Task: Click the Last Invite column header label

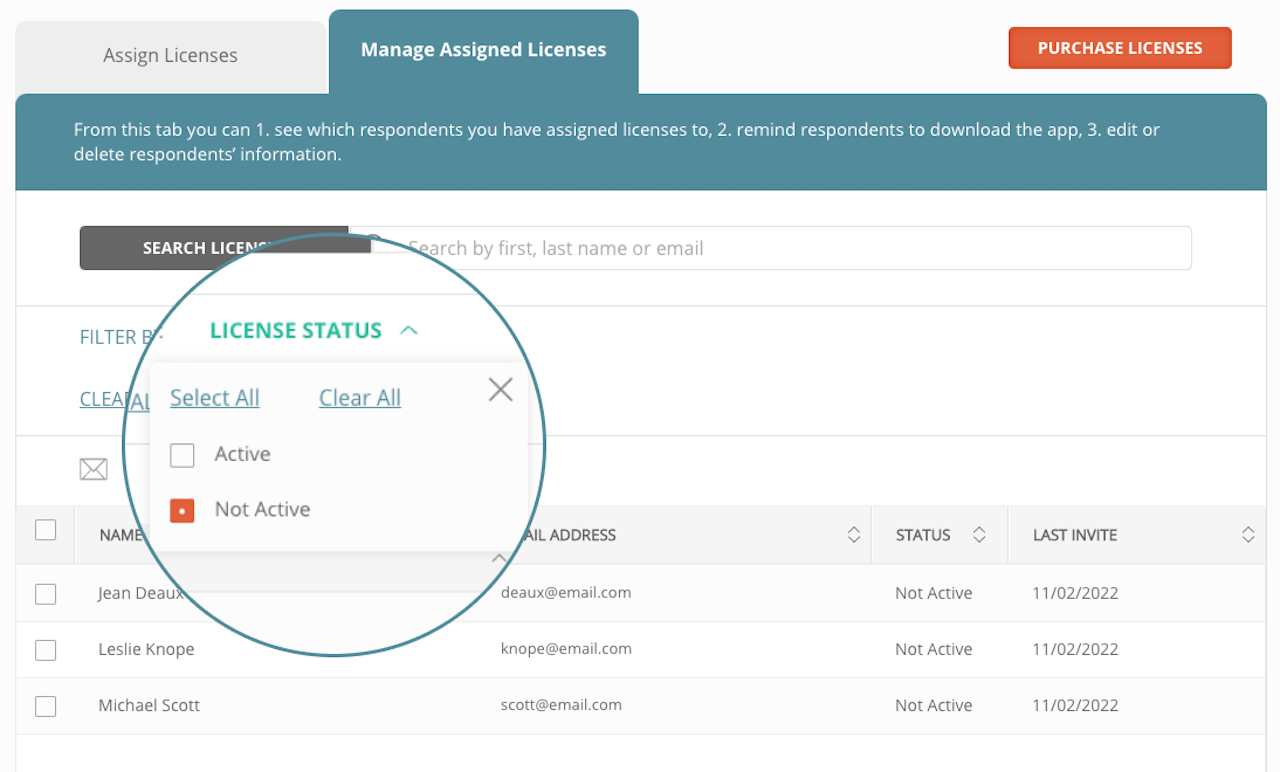Action: point(1075,535)
